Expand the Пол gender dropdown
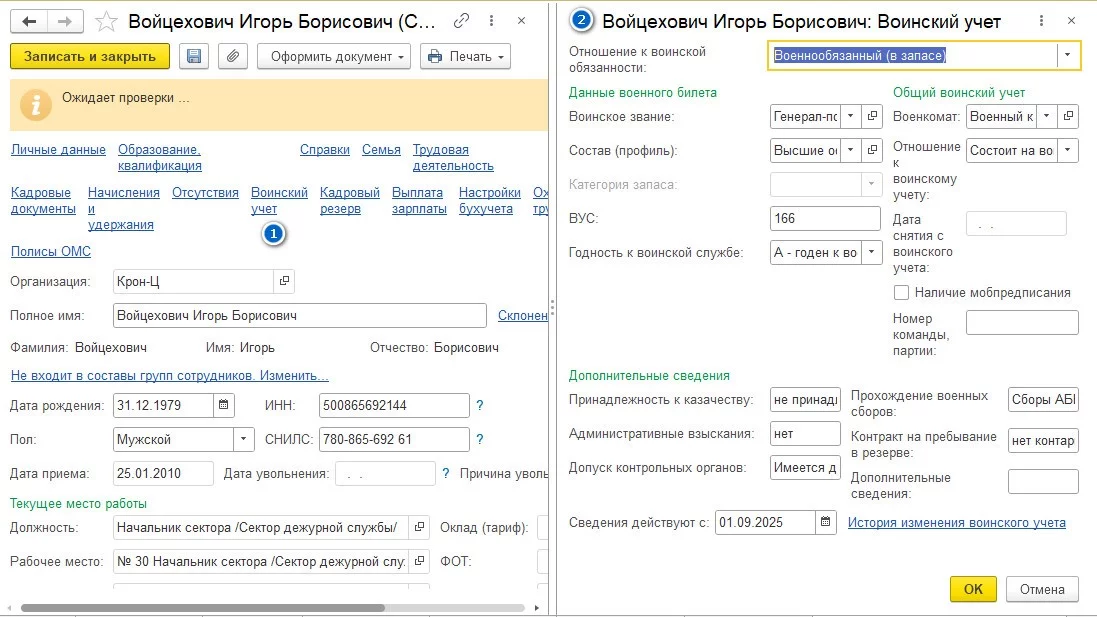 click(244, 439)
